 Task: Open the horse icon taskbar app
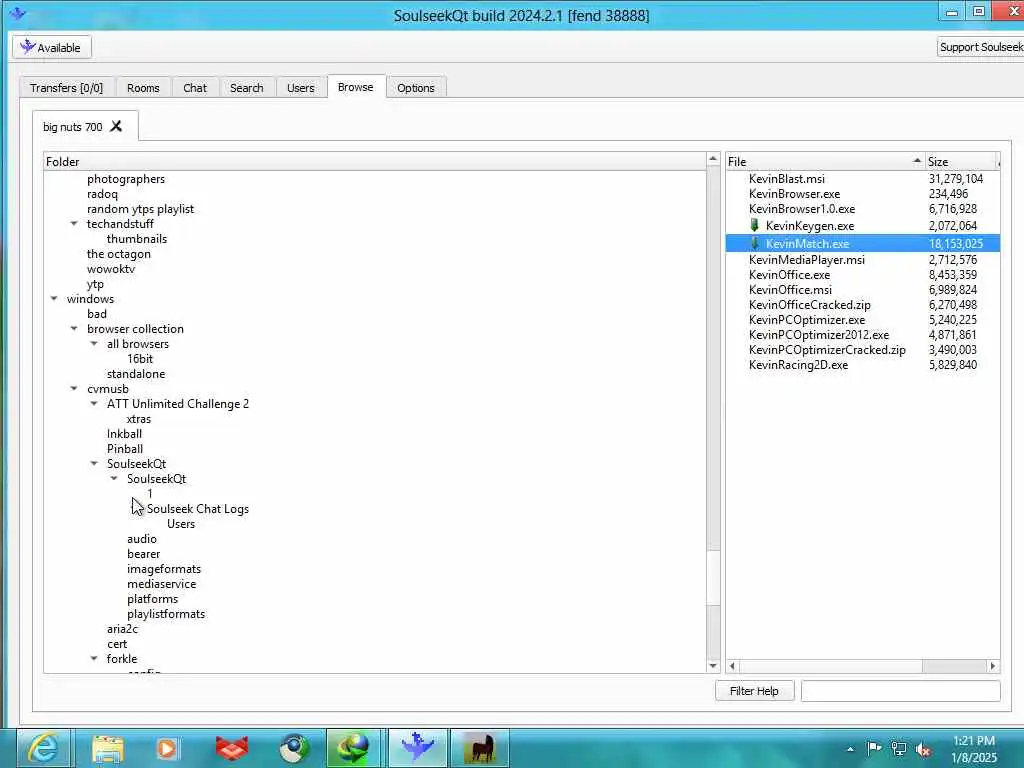pos(479,748)
